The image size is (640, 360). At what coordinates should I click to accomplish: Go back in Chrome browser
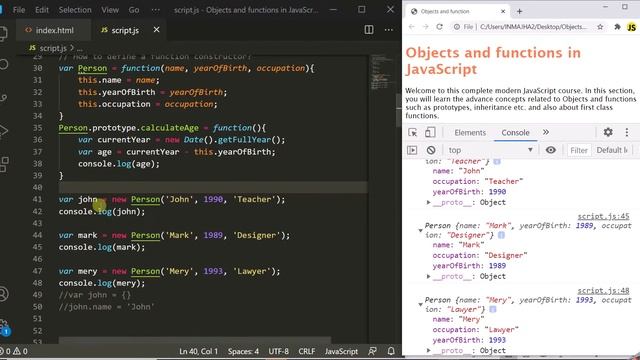click(412, 27)
